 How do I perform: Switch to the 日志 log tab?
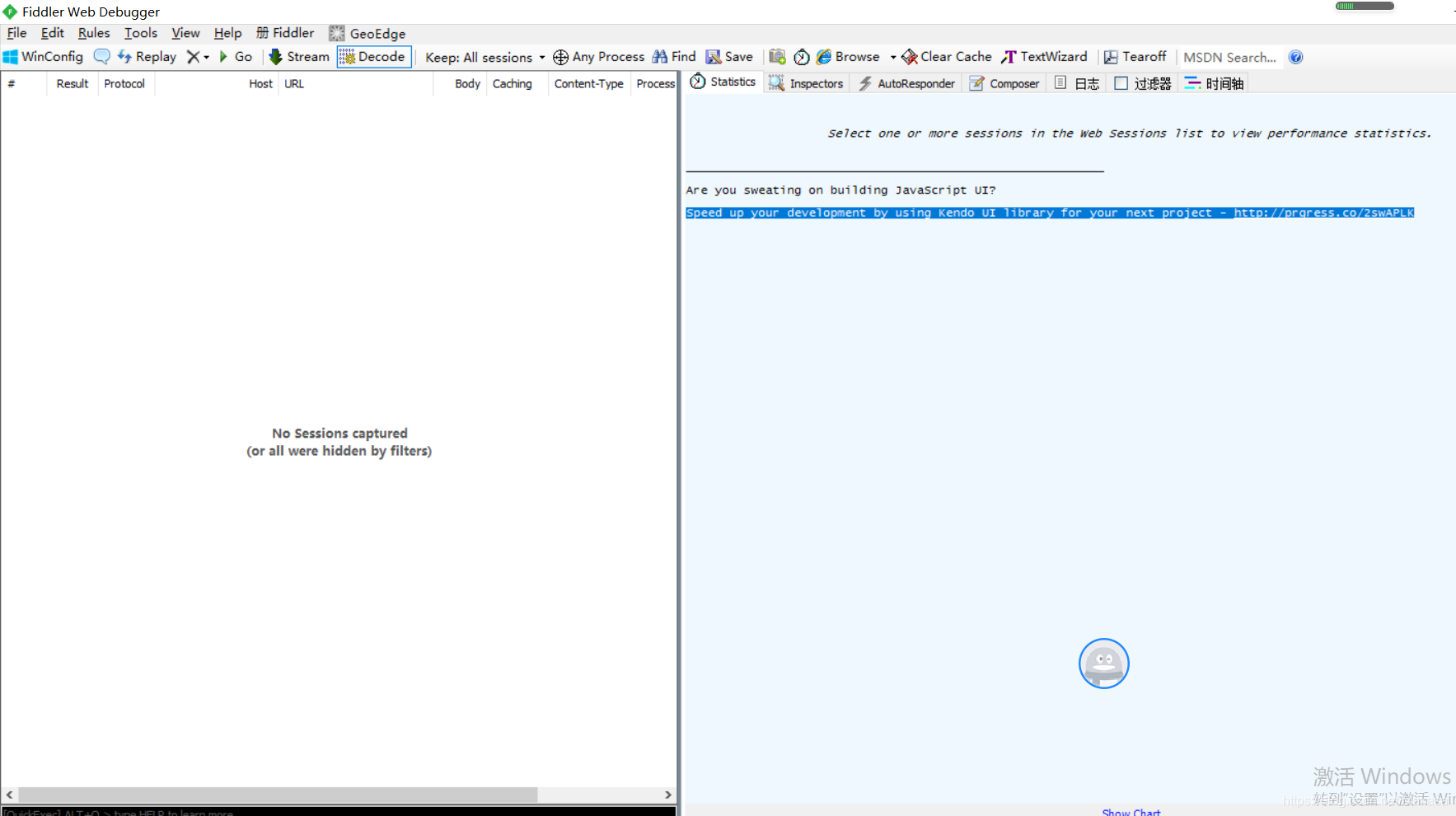[x=1077, y=83]
